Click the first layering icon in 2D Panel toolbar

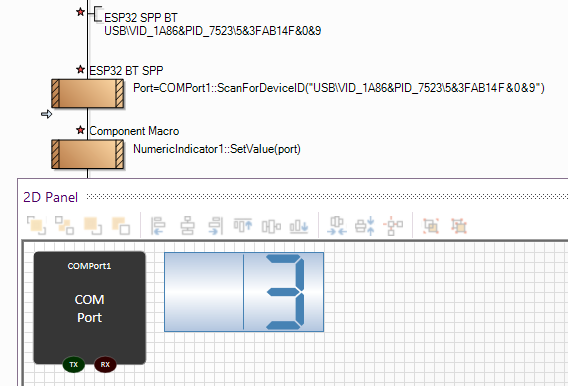[x=36, y=226]
